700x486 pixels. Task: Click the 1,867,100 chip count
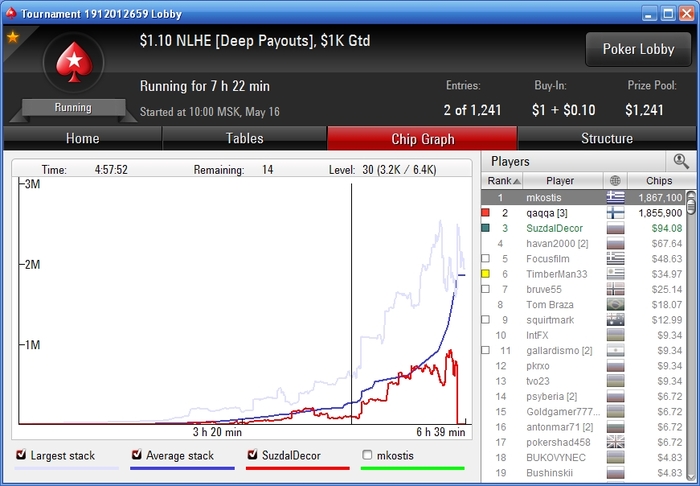660,197
